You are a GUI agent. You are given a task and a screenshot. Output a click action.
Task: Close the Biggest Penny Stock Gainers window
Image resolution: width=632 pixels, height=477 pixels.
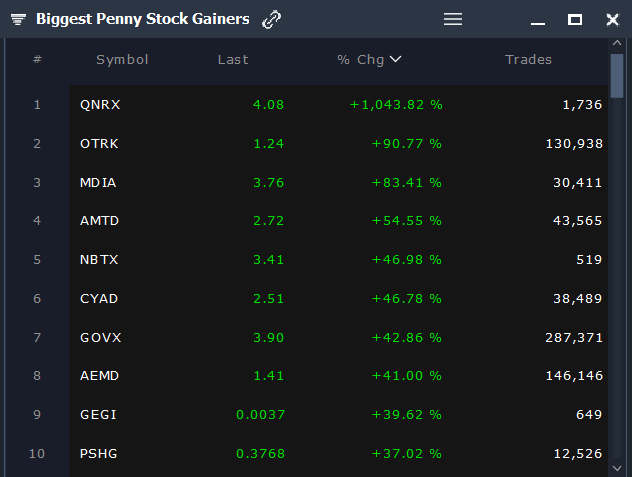(x=612, y=19)
